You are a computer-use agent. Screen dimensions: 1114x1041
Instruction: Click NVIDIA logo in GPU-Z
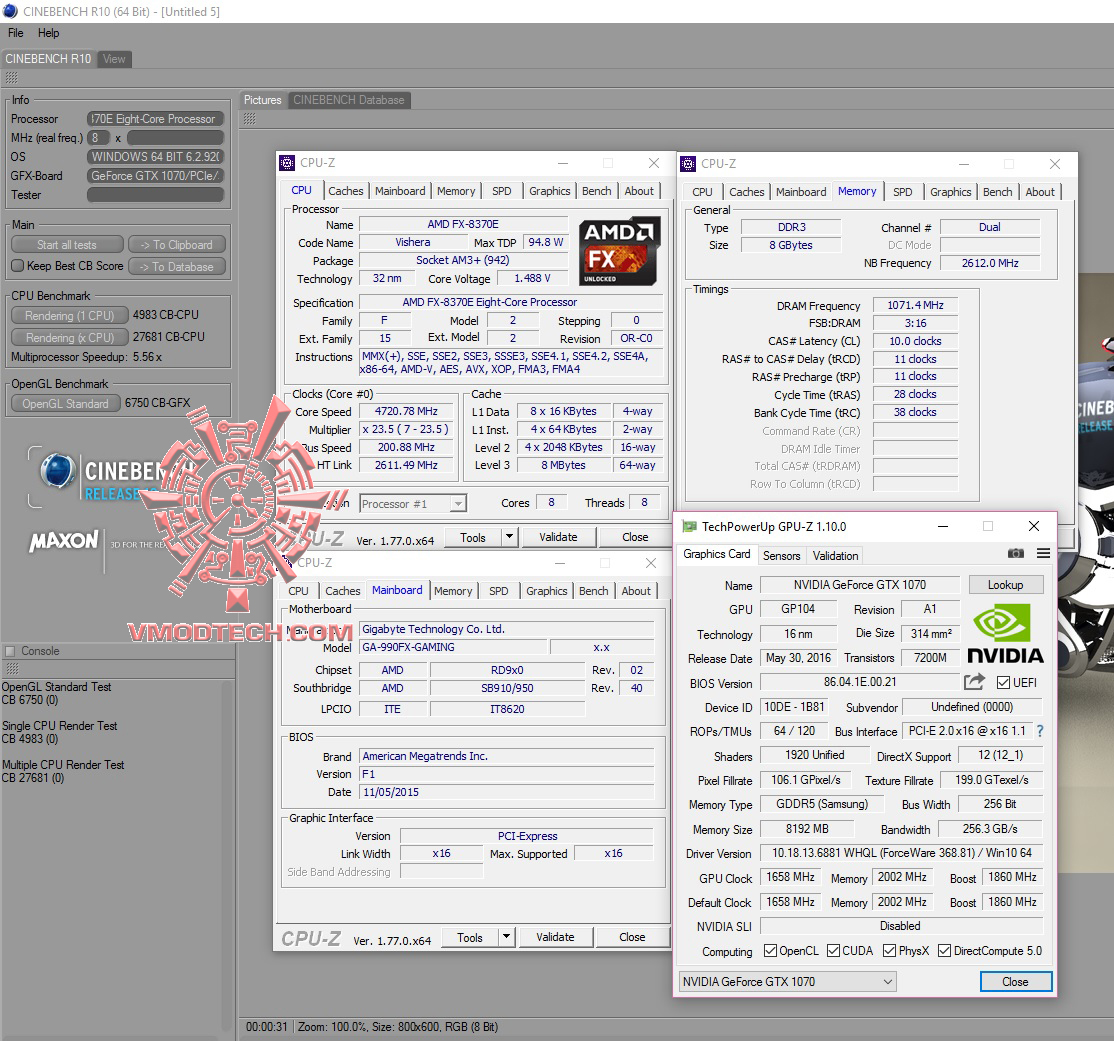click(x=1005, y=634)
